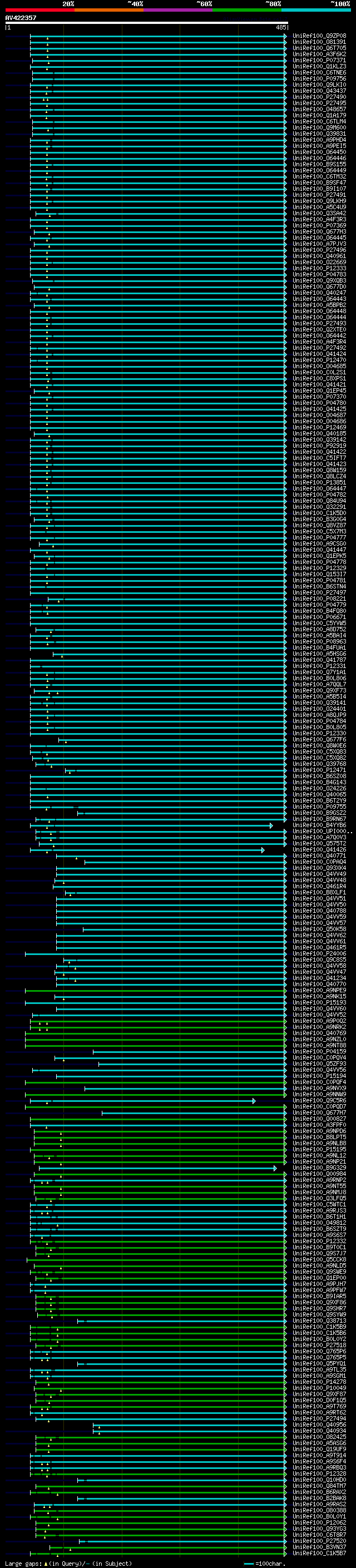Open hit UniRef100_A3F6K2

(x=319, y=54)
